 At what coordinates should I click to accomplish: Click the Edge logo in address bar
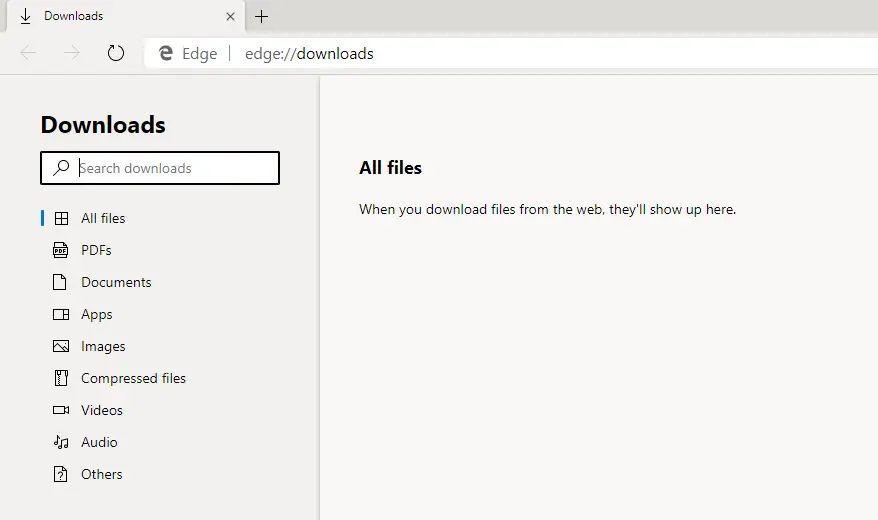pyautogui.click(x=166, y=53)
